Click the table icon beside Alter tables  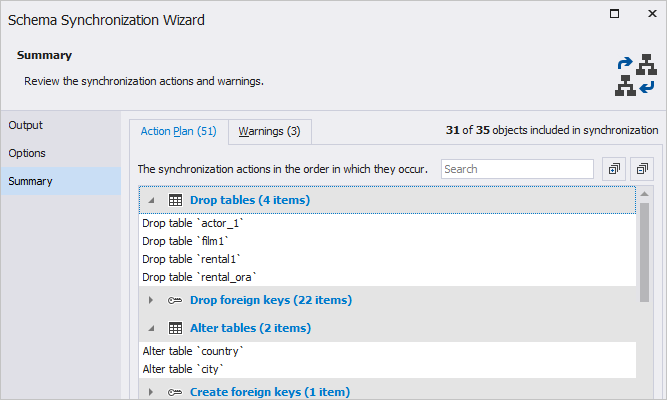click(175, 328)
